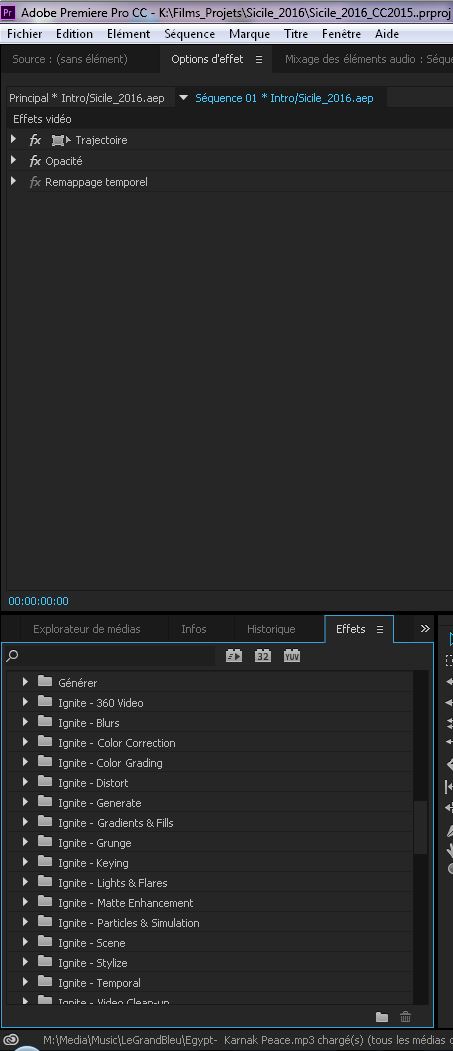Toggle the 32-bit color effects filter
This screenshot has width=453, height=1051.
coord(263,656)
